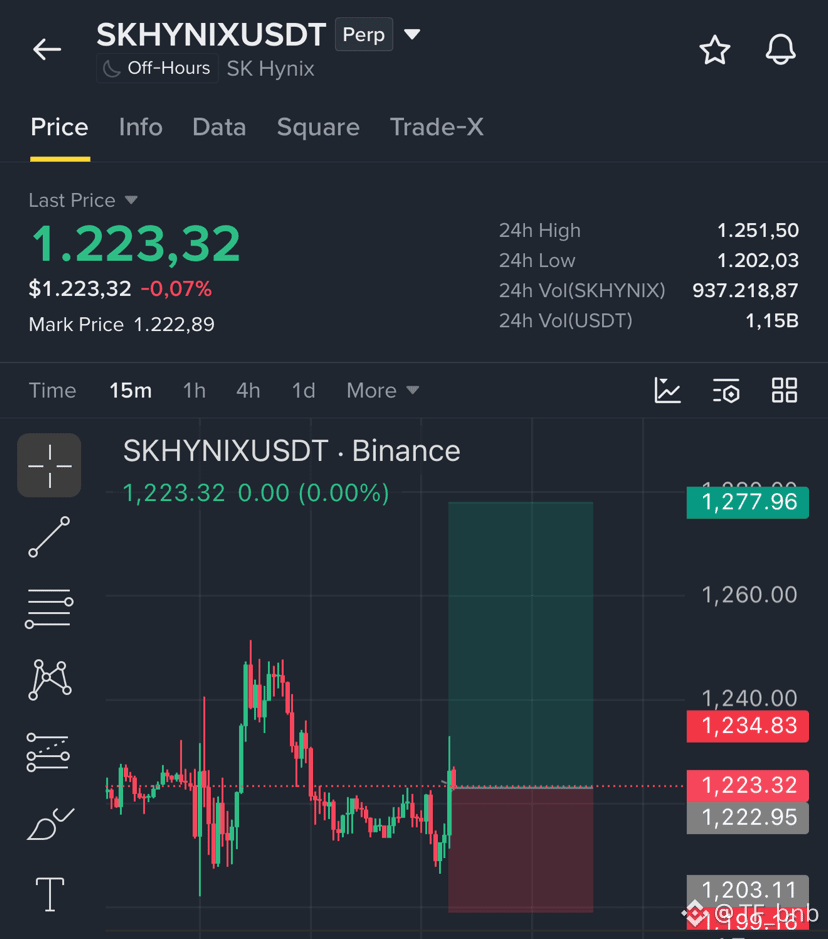
Task: Open the Last Price dropdown
Action: click(83, 200)
